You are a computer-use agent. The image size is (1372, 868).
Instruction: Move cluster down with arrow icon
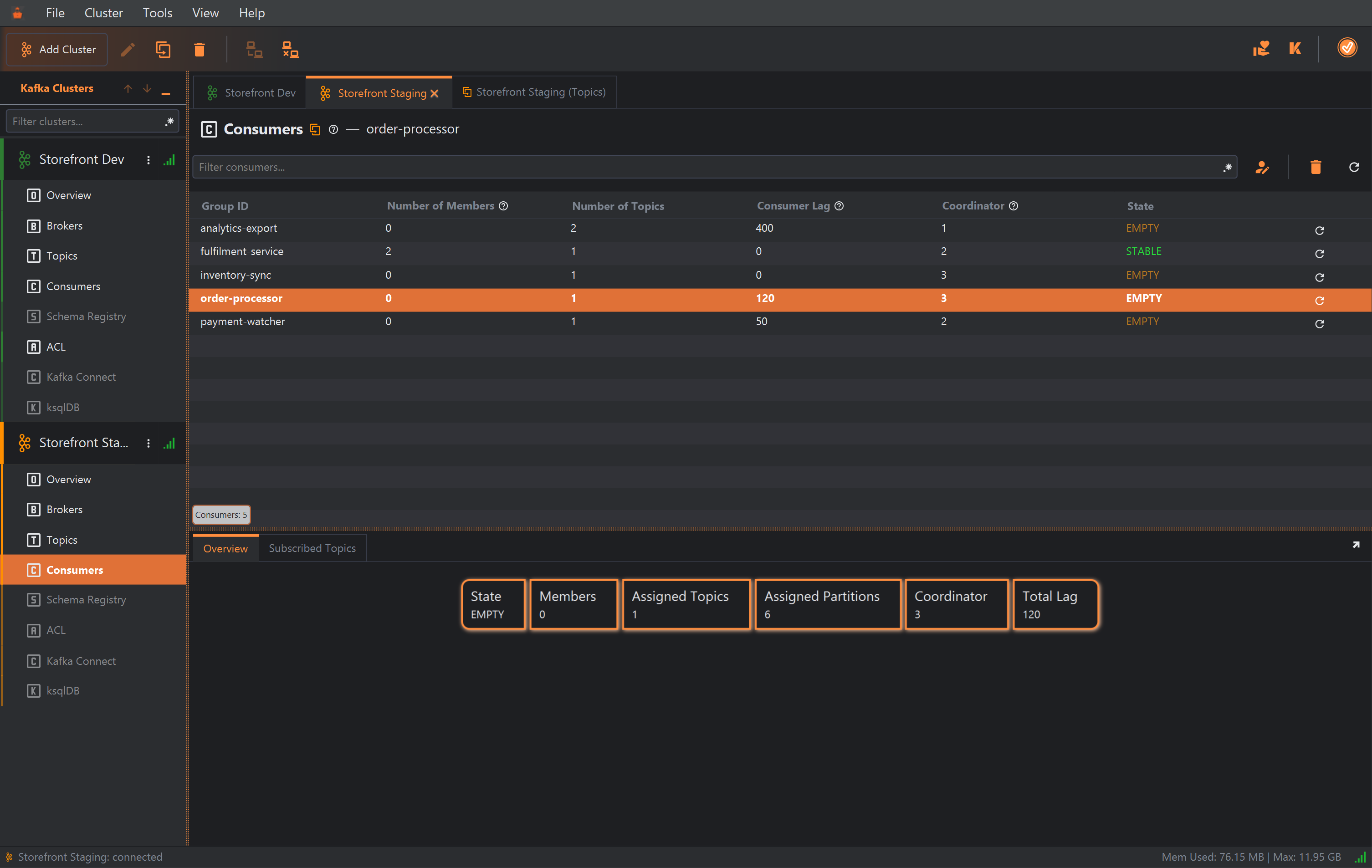[x=147, y=88]
